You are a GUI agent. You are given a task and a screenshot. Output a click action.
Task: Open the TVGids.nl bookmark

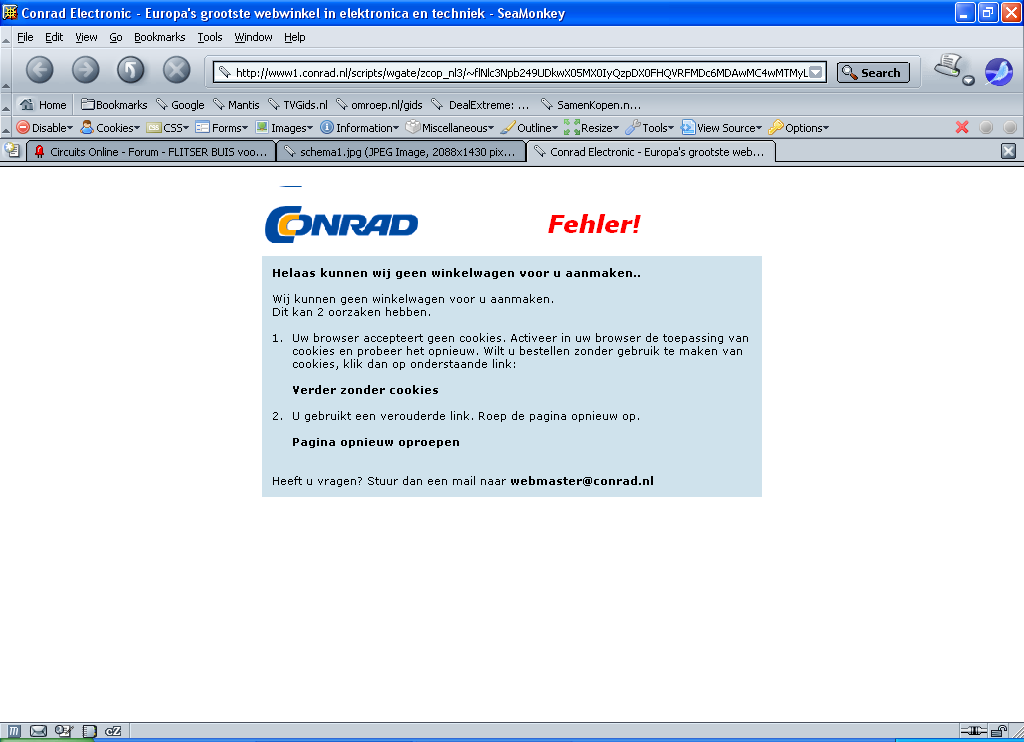[x=298, y=105]
